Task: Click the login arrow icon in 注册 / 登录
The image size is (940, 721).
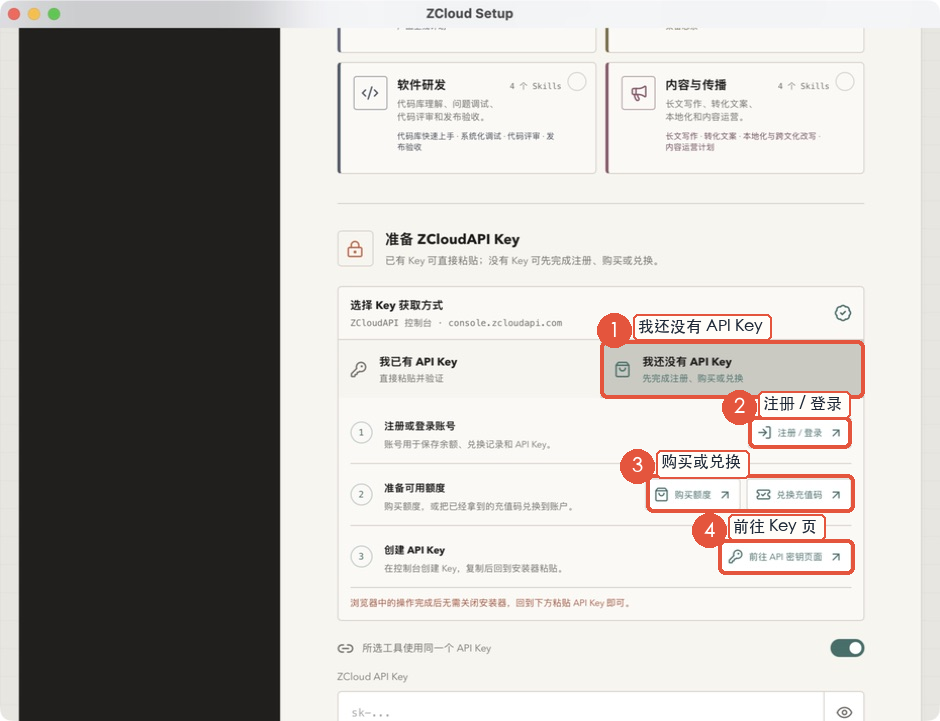Action: [x=764, y=432]
